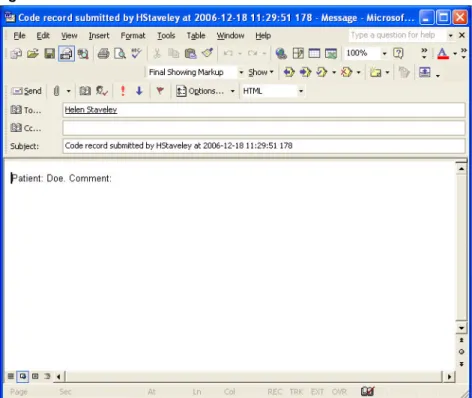Click the red message flag icon

tap(160, 91)
